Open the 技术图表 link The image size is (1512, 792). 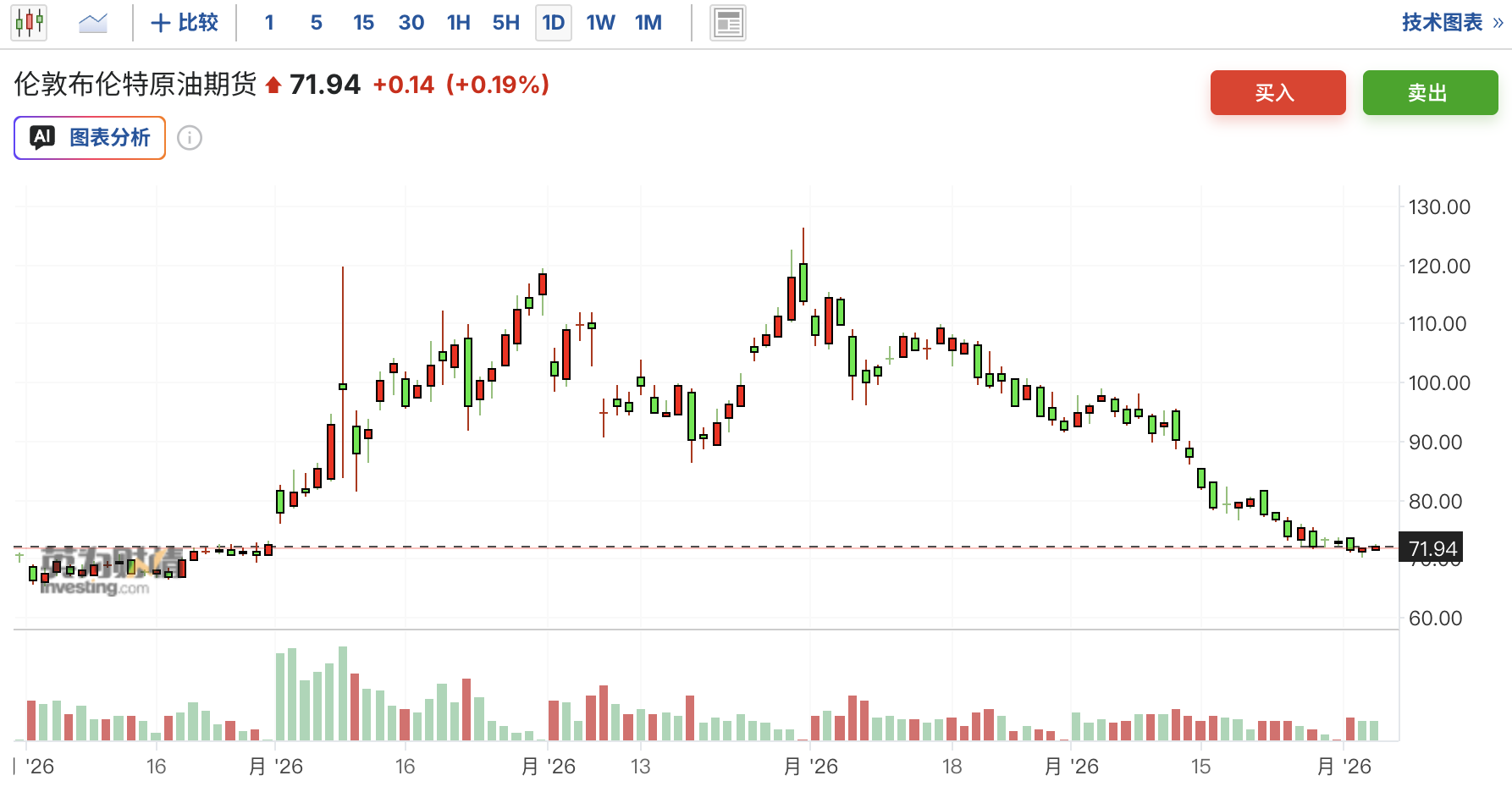point(1443,23)
